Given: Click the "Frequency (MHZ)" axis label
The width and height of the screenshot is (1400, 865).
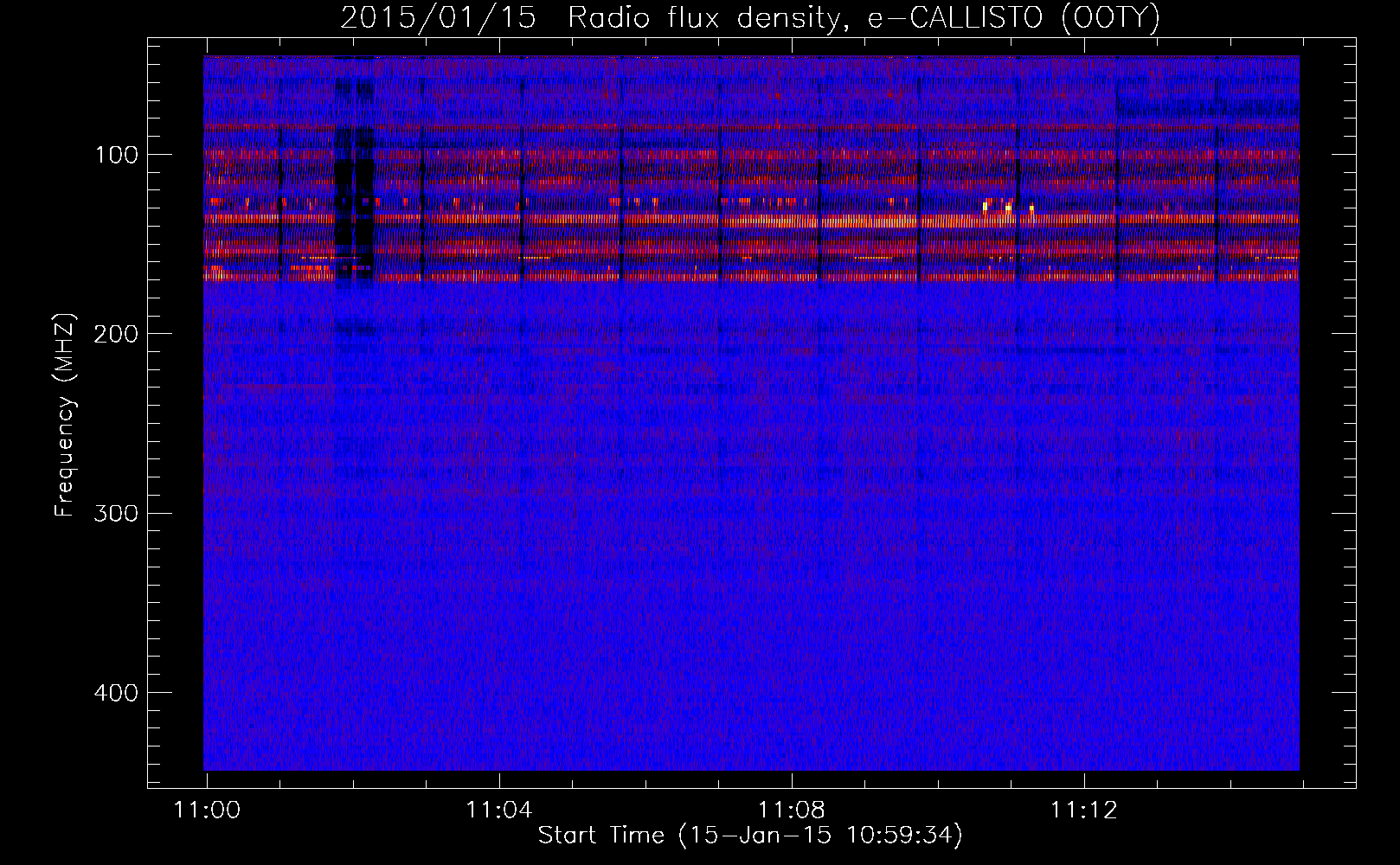Looking at the screenshot, I should coord(65,414).
